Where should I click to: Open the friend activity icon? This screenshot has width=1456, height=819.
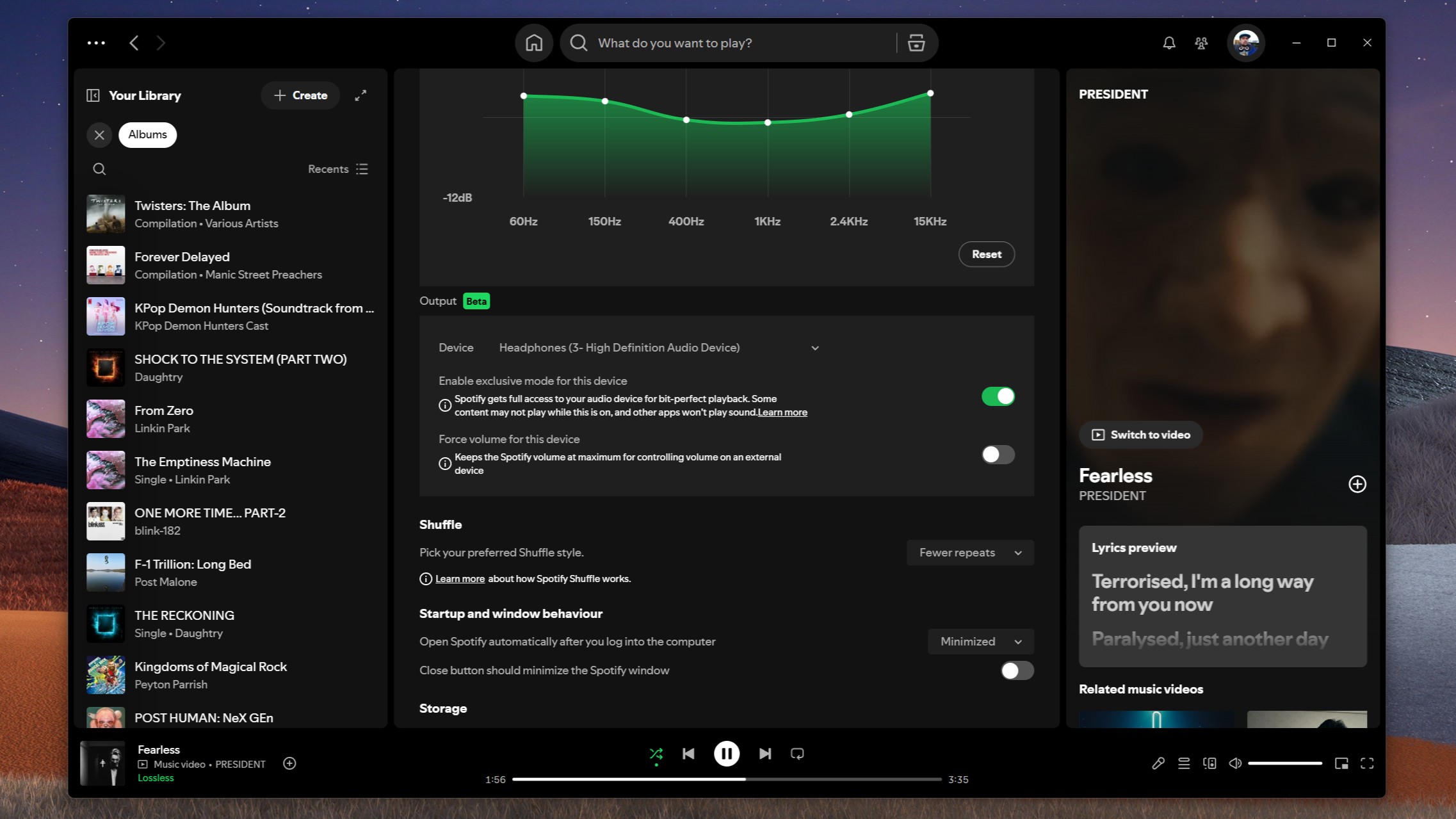tap(1201, 43)
